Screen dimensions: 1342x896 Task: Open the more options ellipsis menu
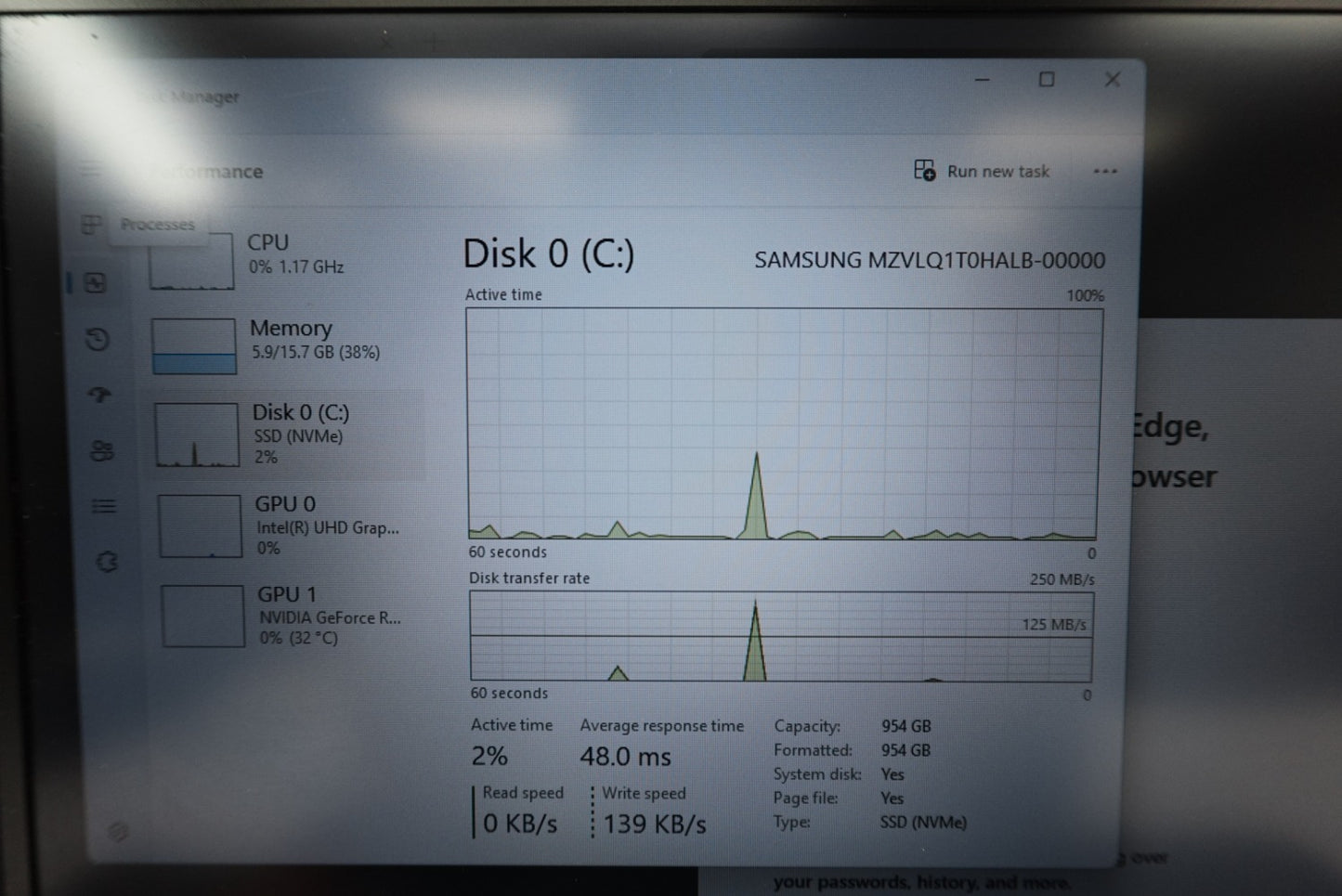click(x=1105, y=171)
